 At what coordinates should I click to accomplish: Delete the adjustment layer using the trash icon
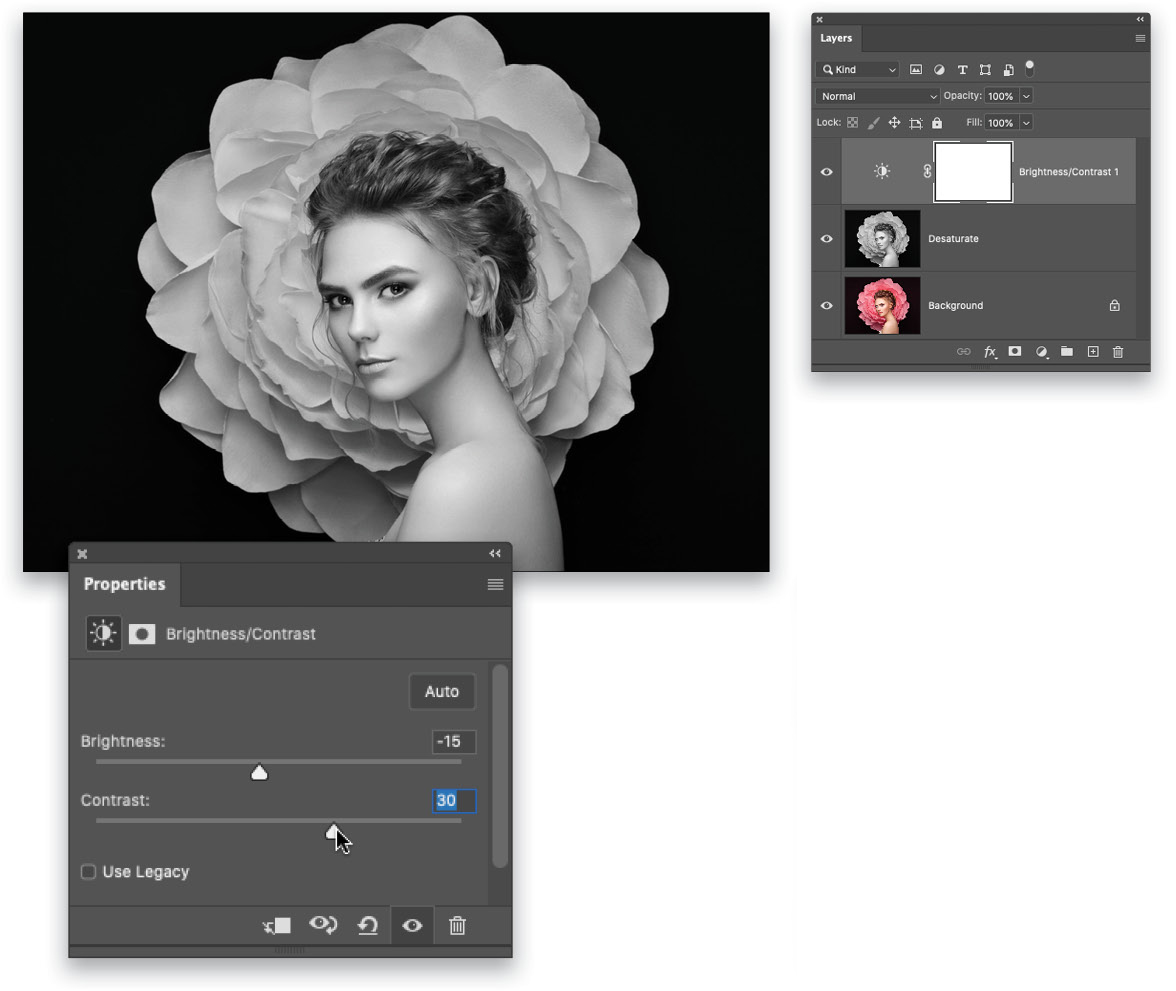457,925
